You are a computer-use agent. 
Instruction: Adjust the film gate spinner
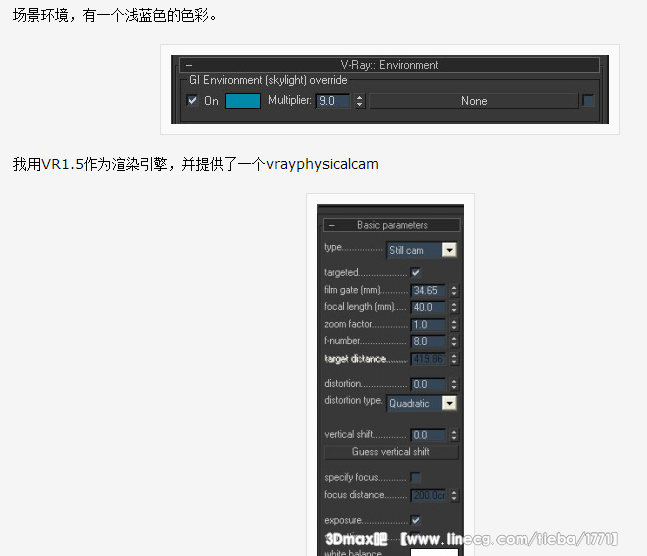(x=454, y=290)
